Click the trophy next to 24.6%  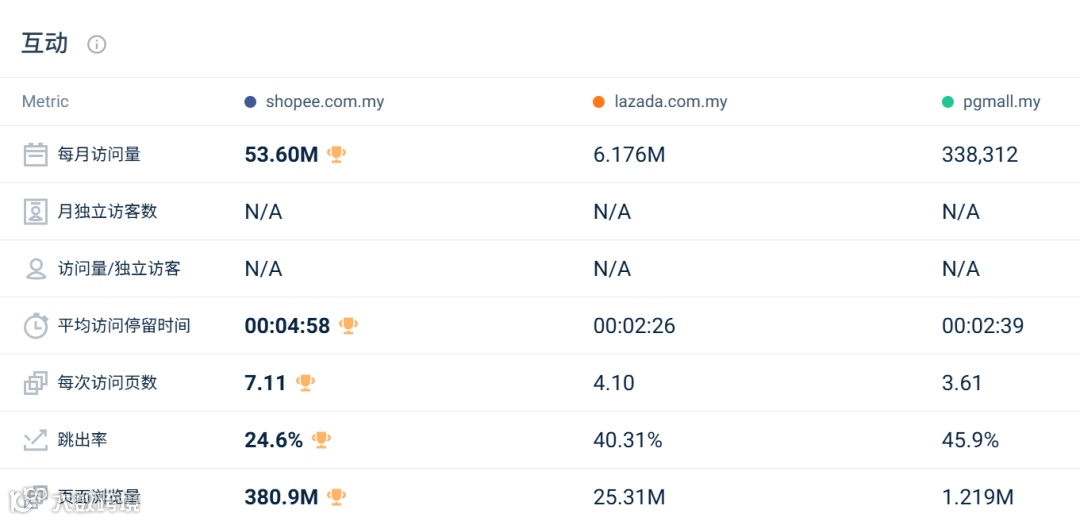tap(321, 440)
